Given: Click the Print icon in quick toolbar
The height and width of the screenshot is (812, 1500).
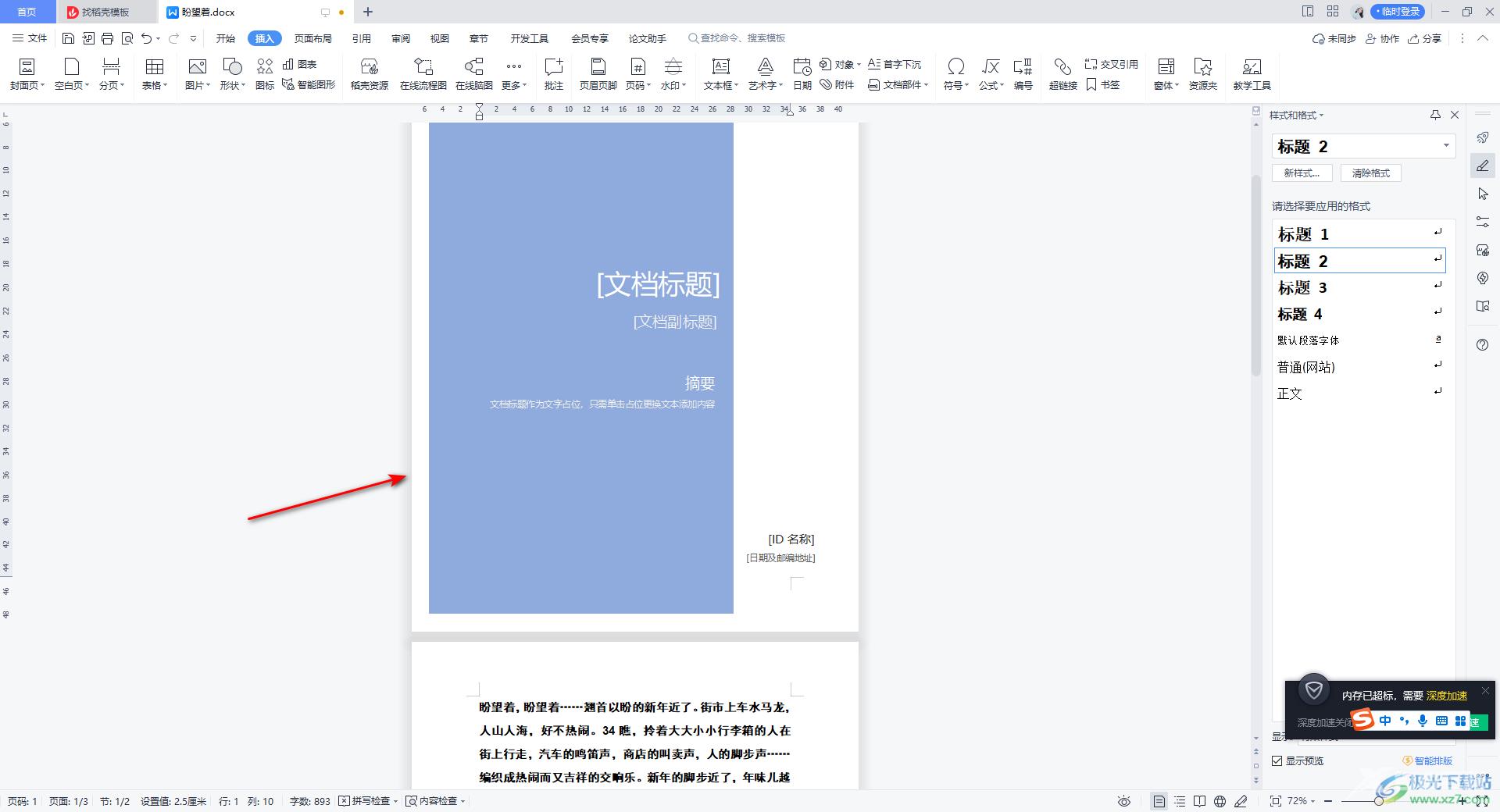Looking at the screenshot, I should click(x=108, y=38).
